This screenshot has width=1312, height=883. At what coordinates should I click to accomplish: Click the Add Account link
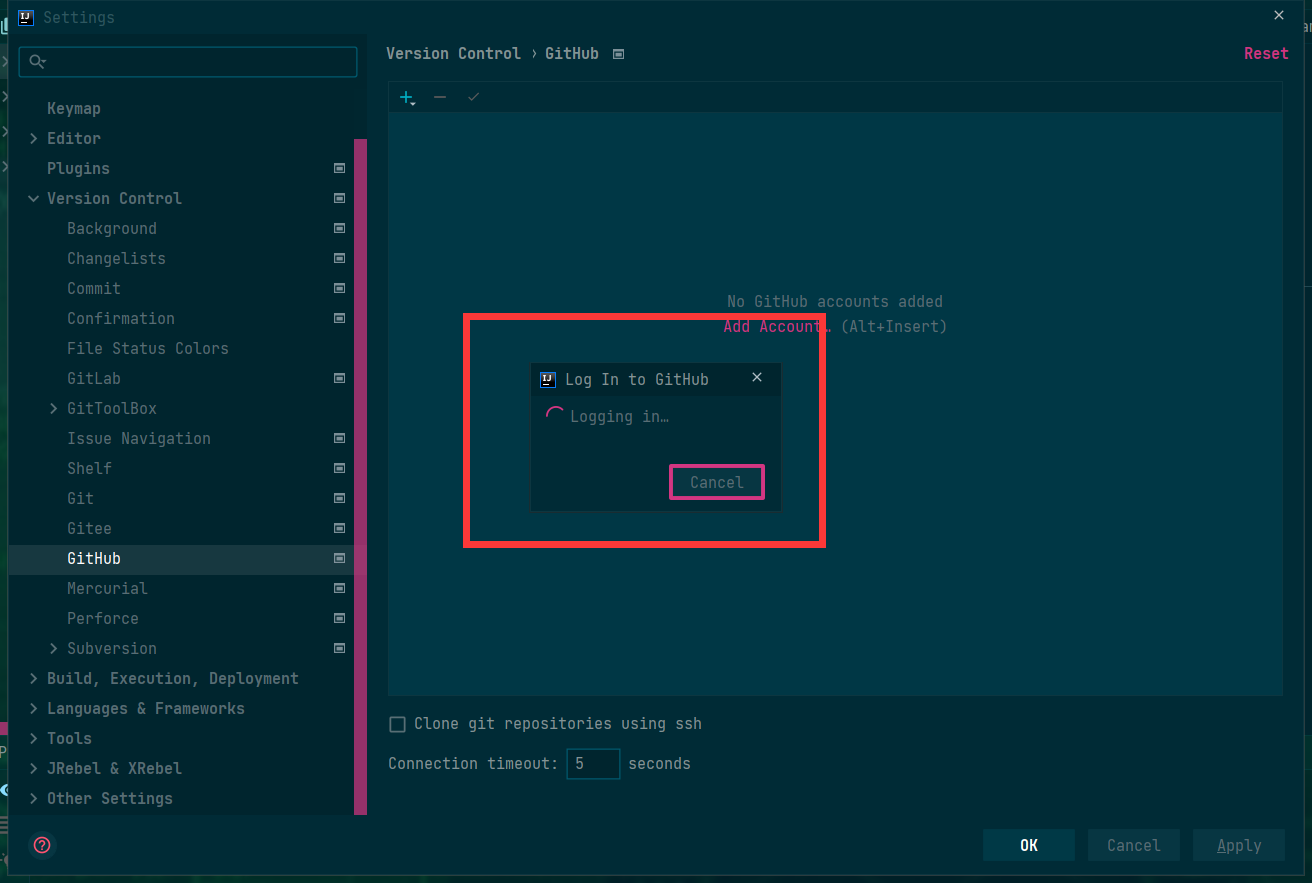click(x=777, y=326)
